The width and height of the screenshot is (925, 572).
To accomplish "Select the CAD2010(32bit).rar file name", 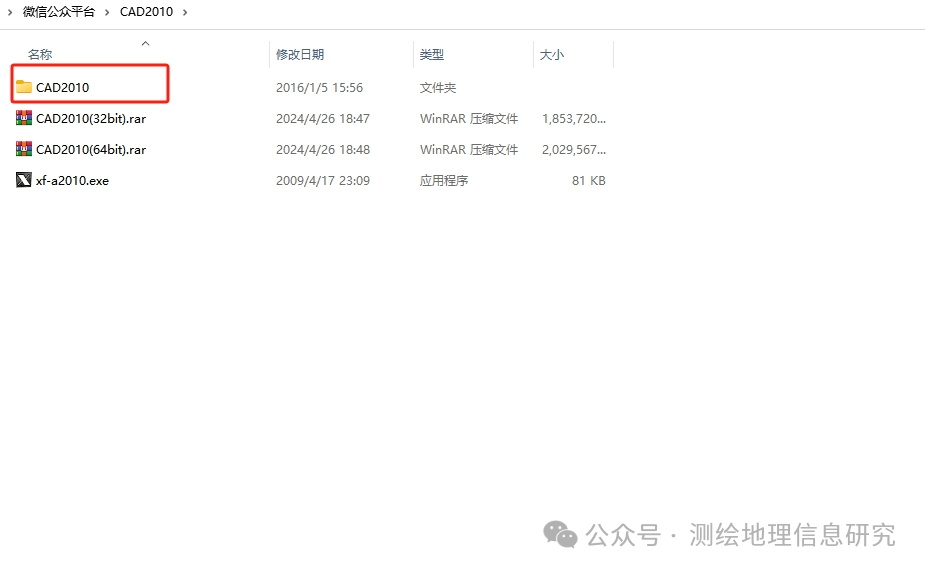I will (x=91, y=119).
